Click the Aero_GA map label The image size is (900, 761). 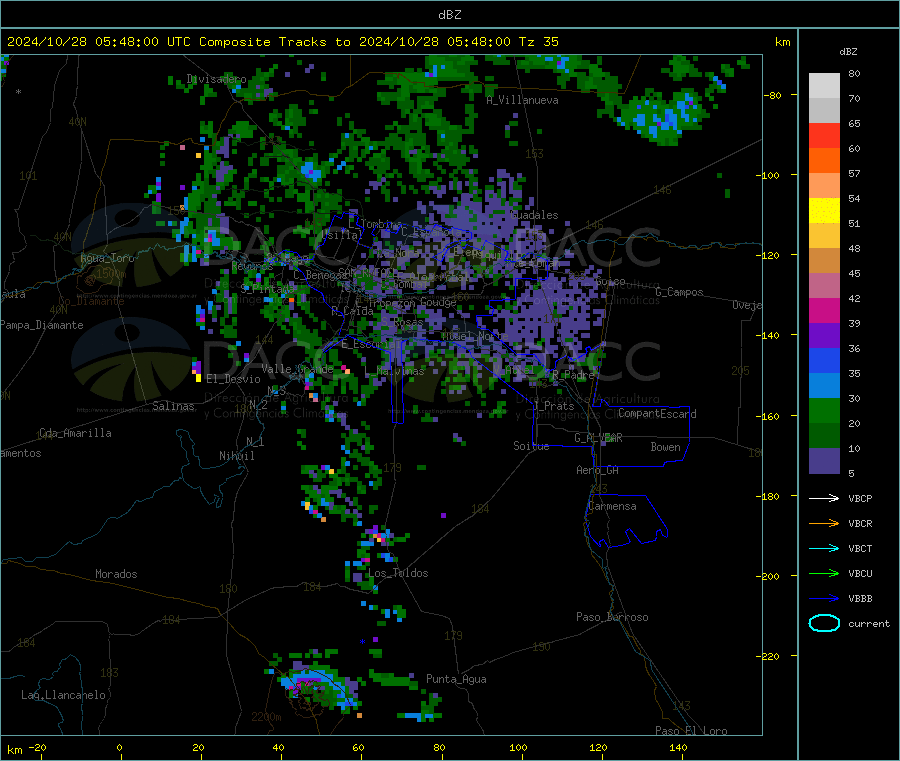click(x=597, y=470)
